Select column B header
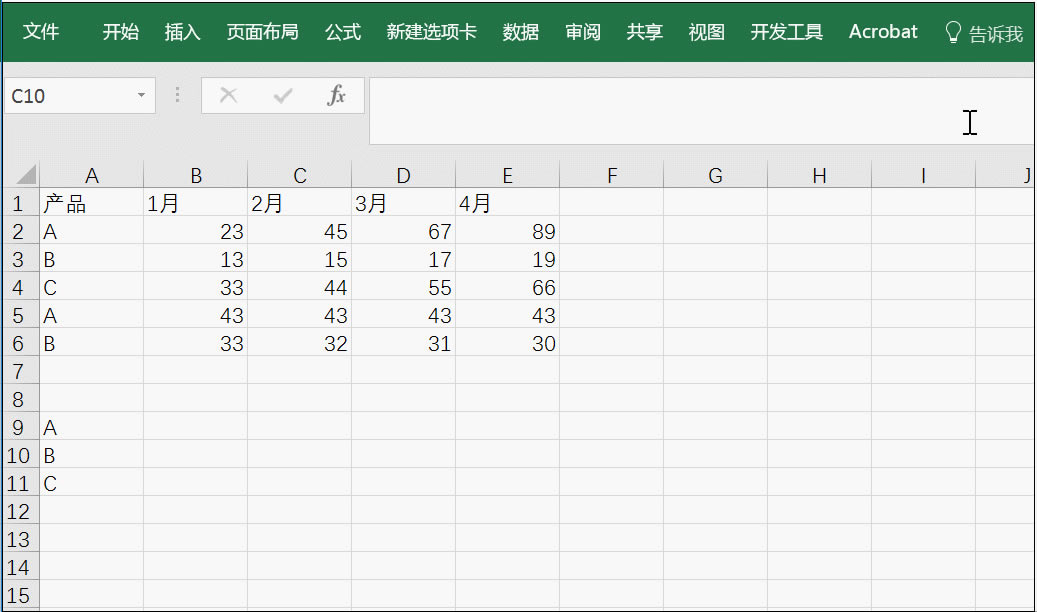This screenshot has width=1037, height=612. coord(195,175)
